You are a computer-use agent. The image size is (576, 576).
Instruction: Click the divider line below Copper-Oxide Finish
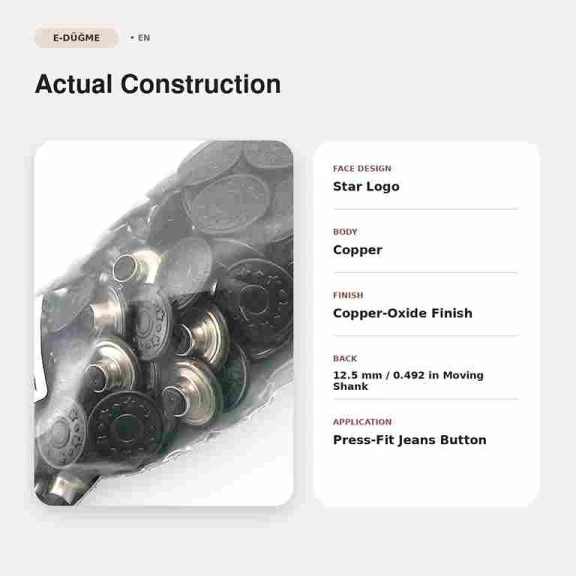click(426, 335)
